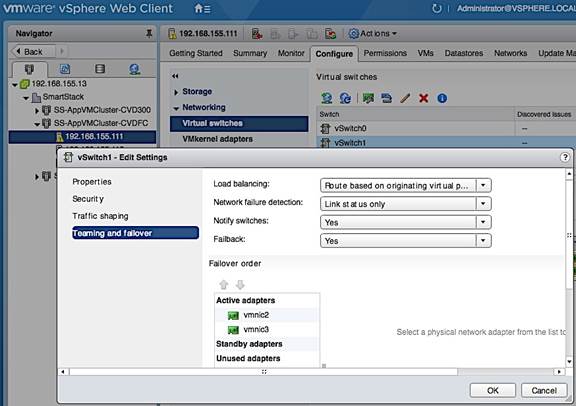Click the add host networking icon
The image size is (576, 406).
coord(327,98)
